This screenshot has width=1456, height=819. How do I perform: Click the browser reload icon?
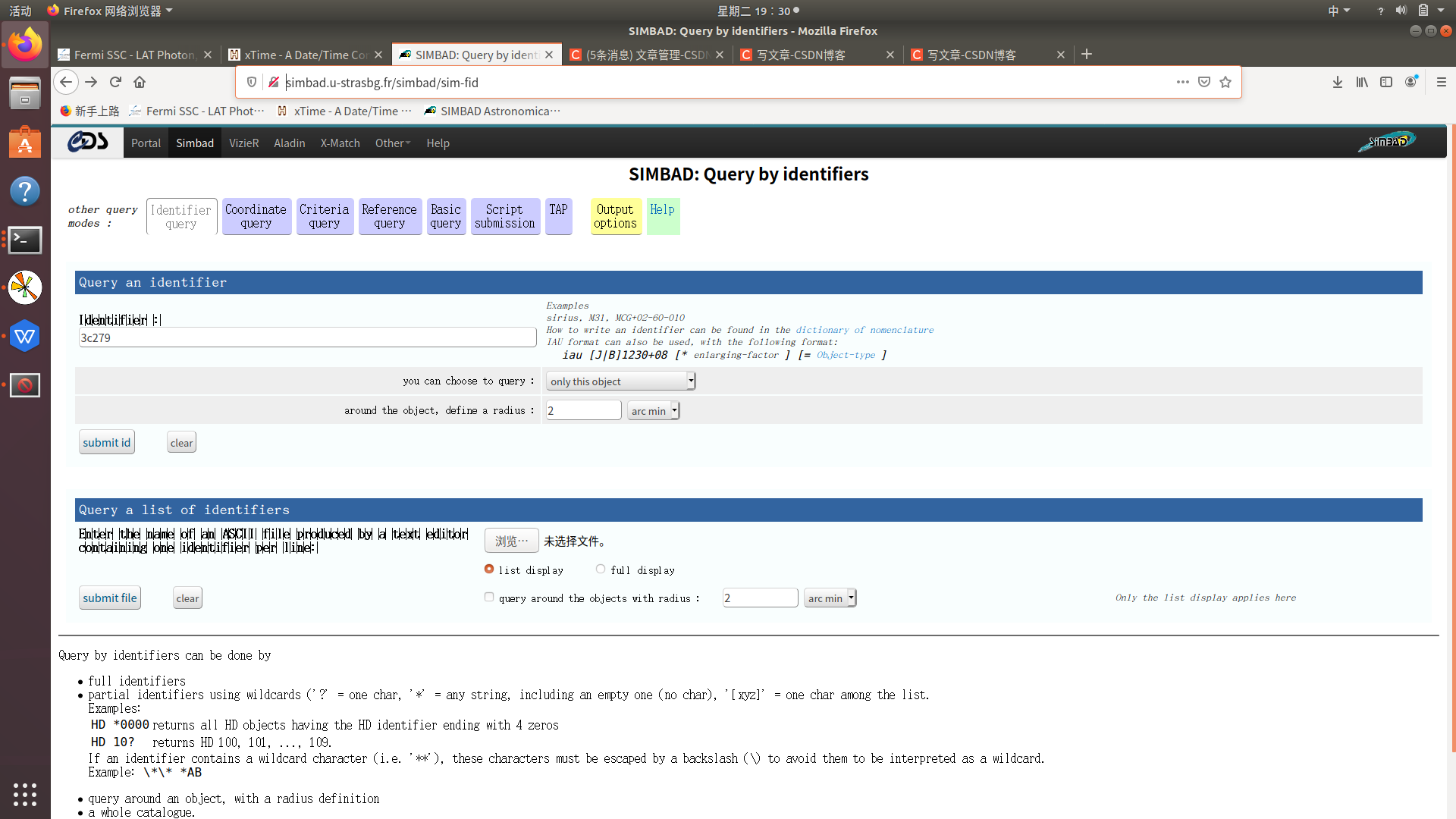point(115,82)
